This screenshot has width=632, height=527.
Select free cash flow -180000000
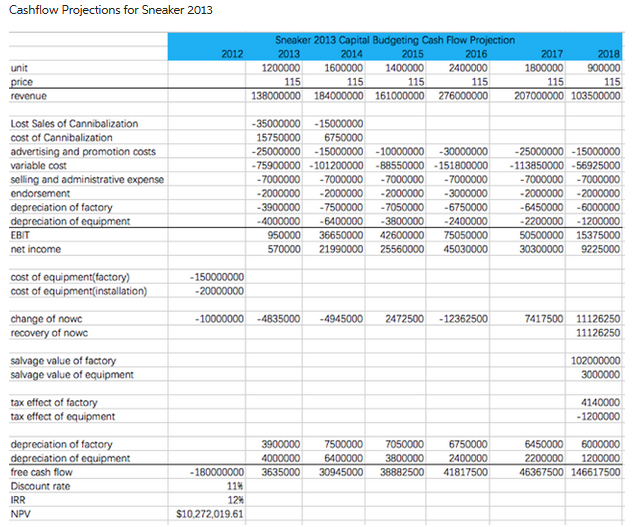click(217, 472)
